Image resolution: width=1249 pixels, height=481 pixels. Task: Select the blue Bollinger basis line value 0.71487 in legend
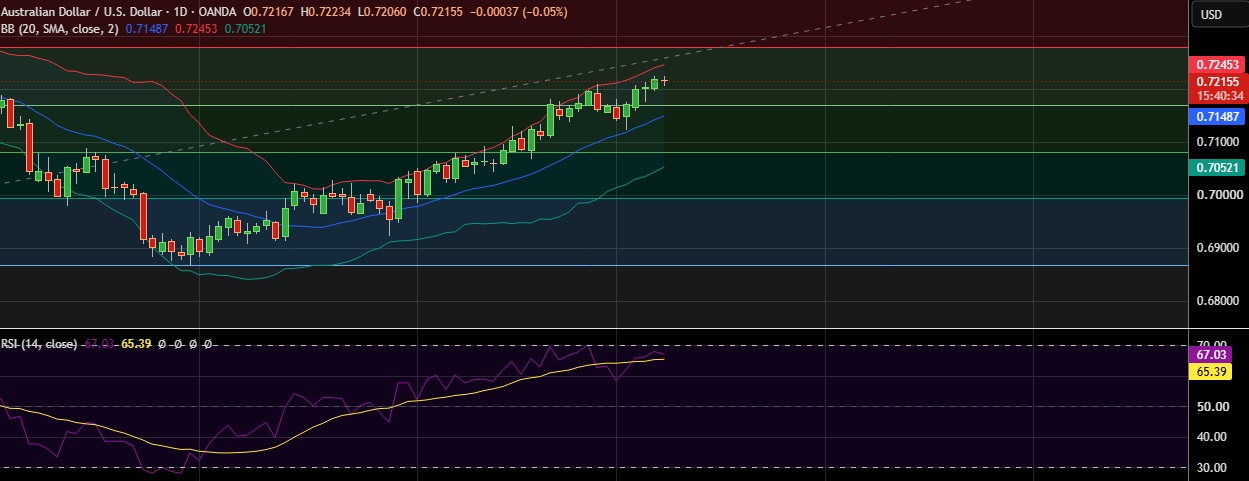click(x=147, y=28)
